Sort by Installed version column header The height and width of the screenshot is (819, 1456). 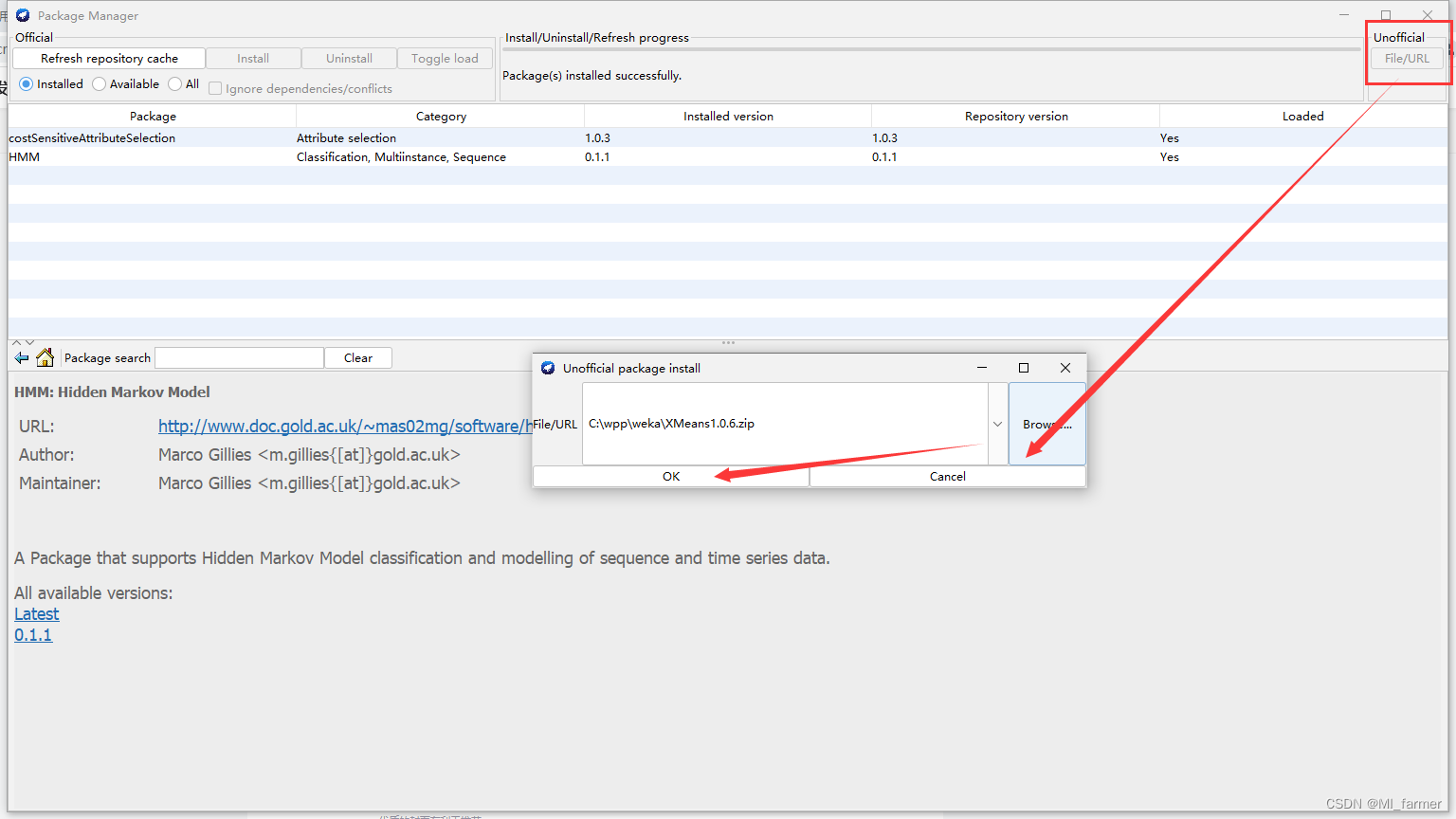click(728, 116)
